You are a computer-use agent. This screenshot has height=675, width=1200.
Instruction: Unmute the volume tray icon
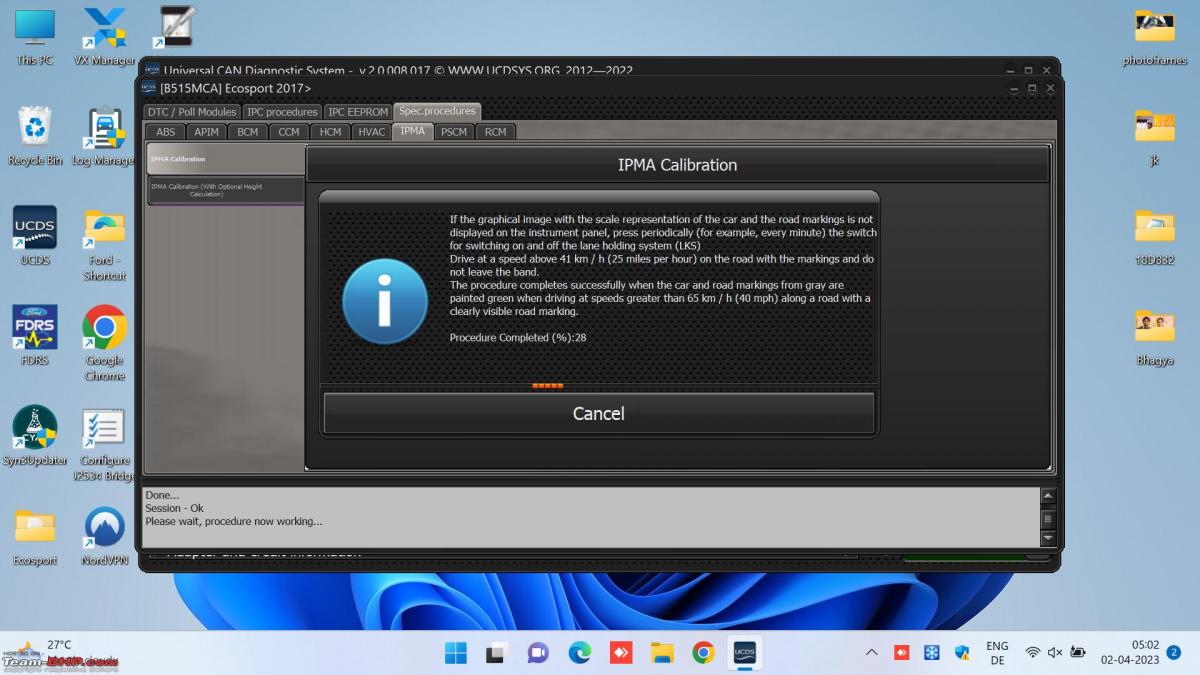[x=1055, y=653]
